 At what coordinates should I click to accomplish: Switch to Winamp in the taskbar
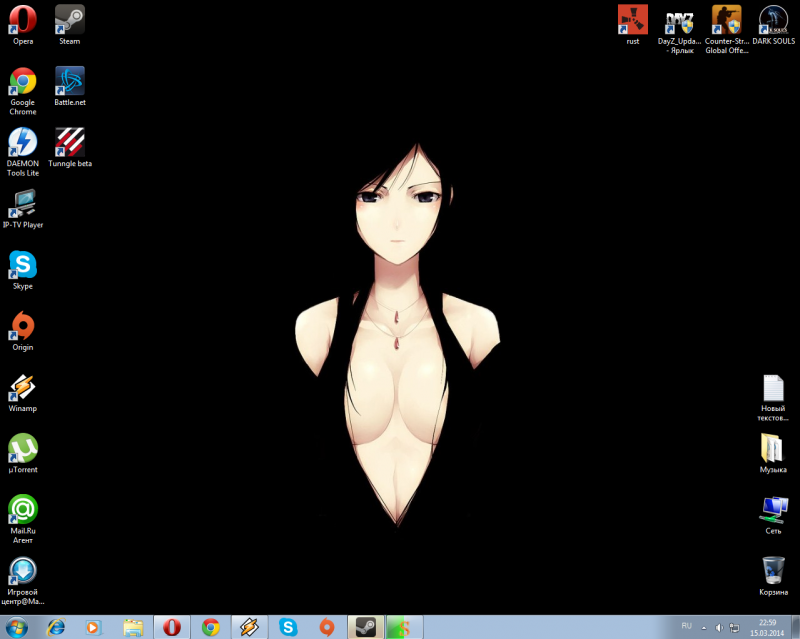tap(249, 627)
